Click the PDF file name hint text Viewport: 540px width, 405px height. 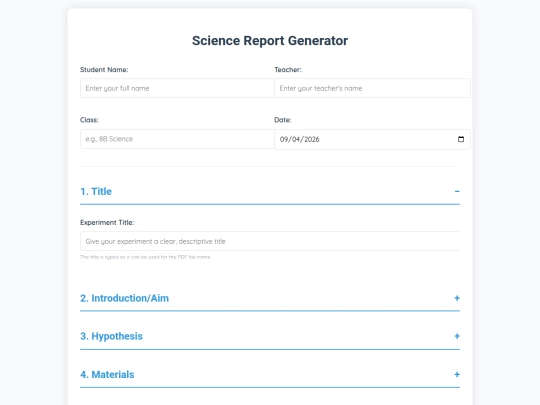pyautogui.click(x=145, y=257)
